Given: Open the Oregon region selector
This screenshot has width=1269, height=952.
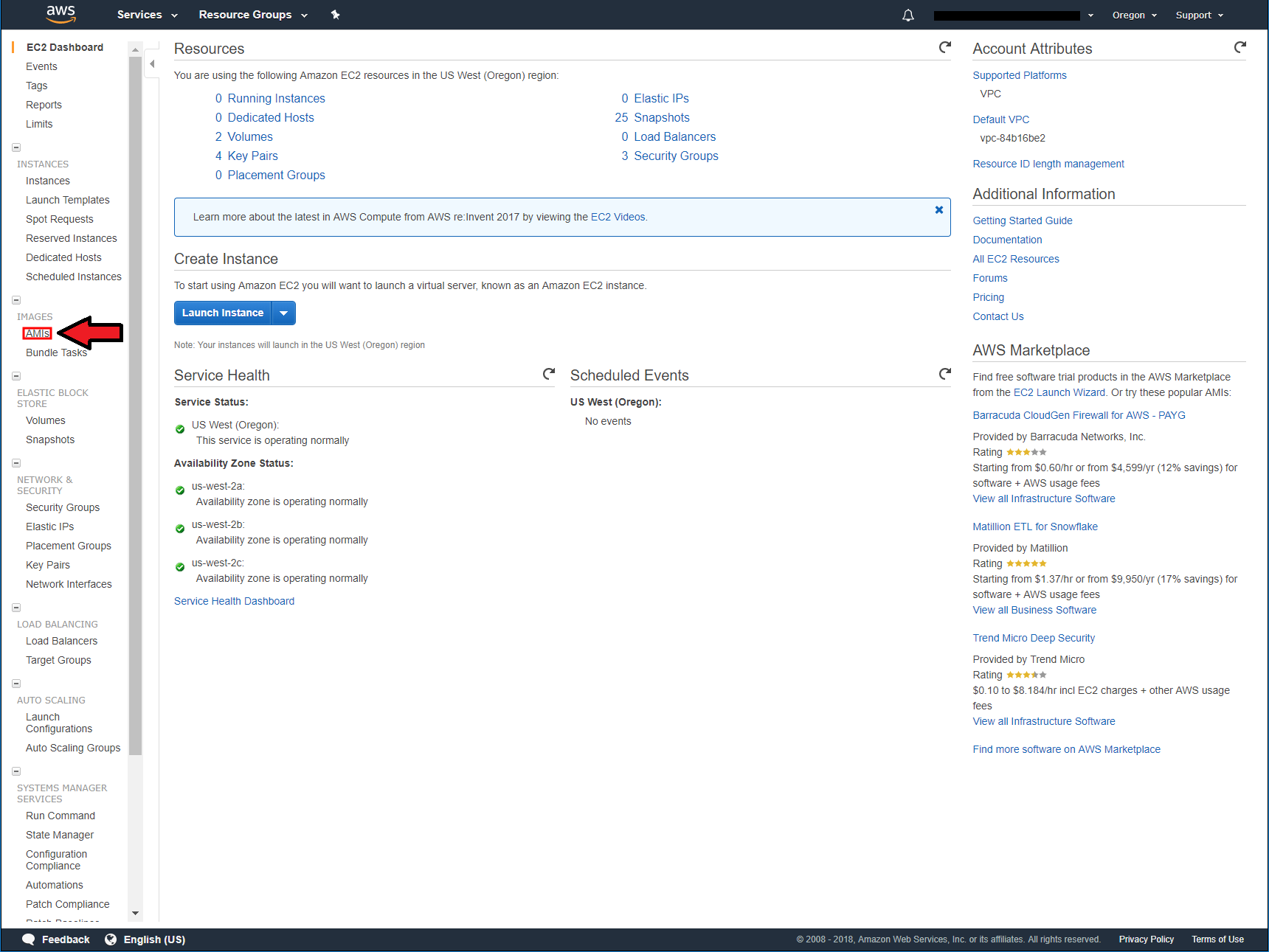Looking at the screenshot, I should (1134, 15).
